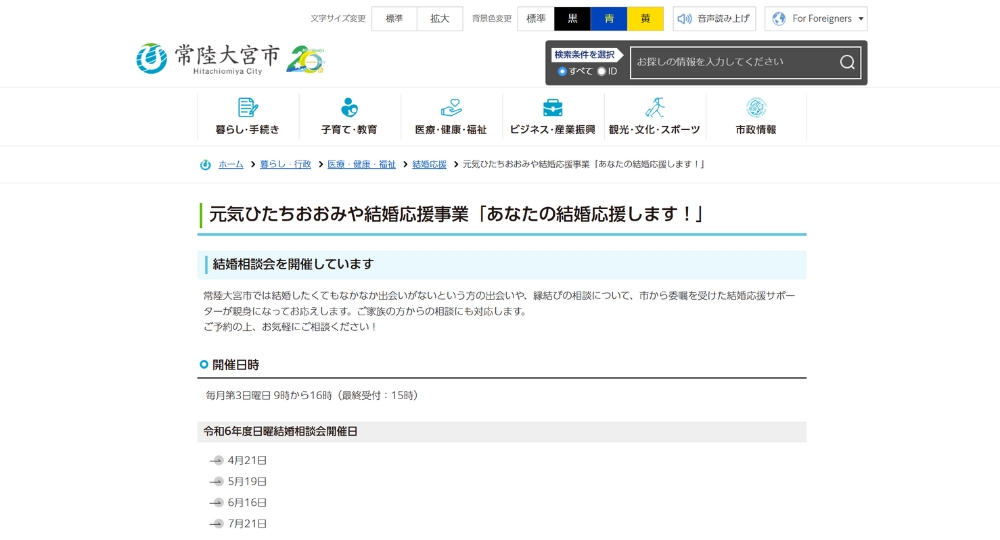1000x540 pixels.
Task: Reset text size to 標準
Action: pos(394,19)
